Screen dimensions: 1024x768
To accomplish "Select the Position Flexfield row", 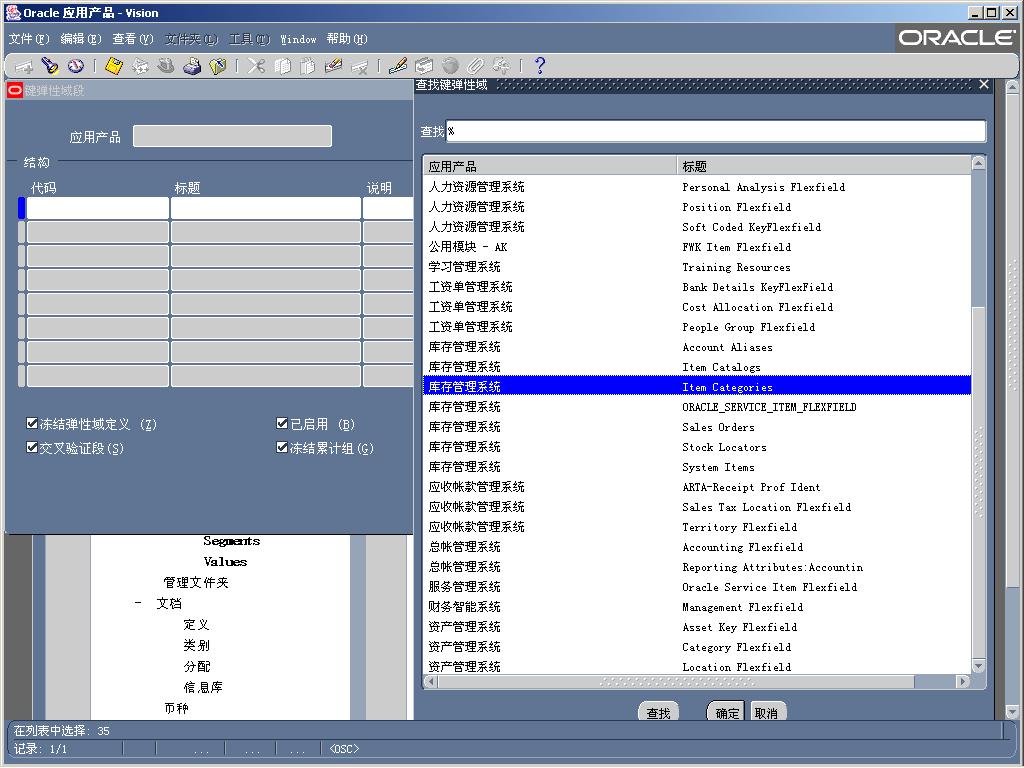I will pos(697,206).
